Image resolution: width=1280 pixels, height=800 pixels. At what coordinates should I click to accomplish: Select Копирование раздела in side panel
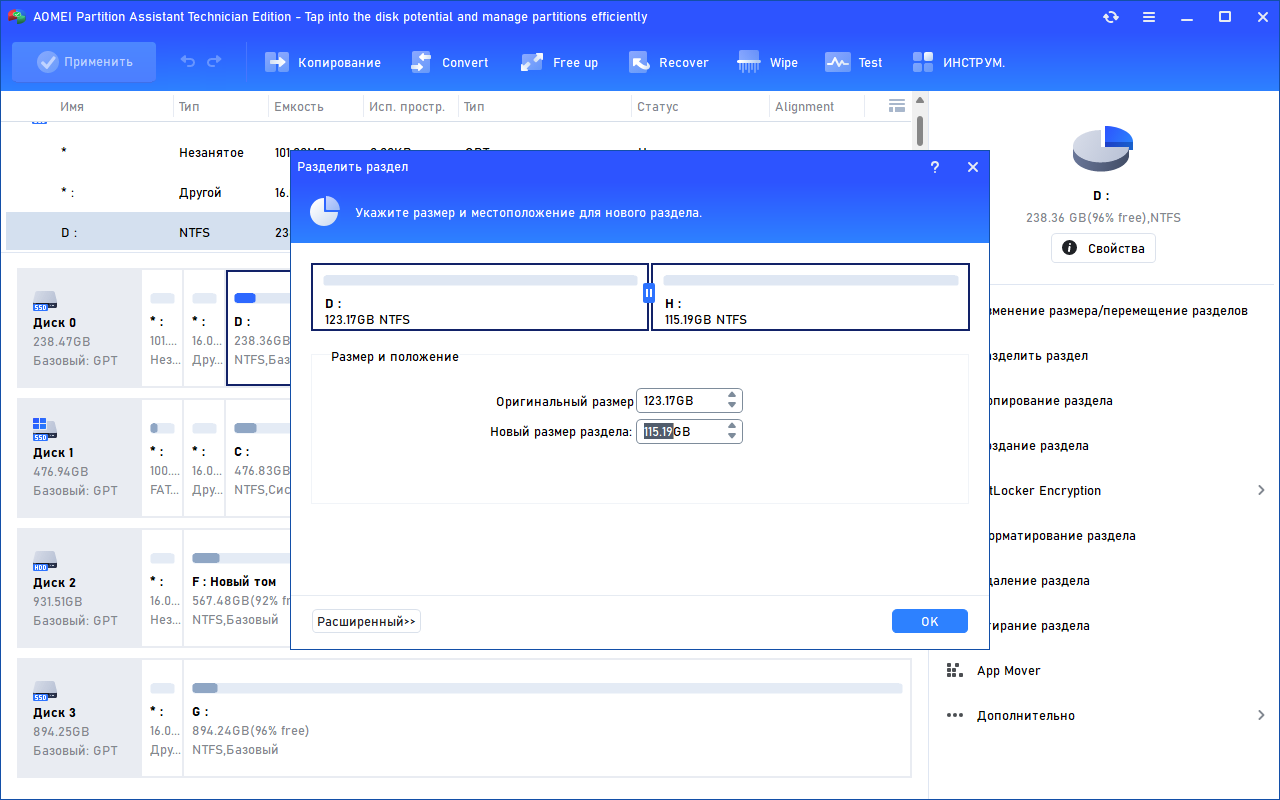tap(1050, 401)
